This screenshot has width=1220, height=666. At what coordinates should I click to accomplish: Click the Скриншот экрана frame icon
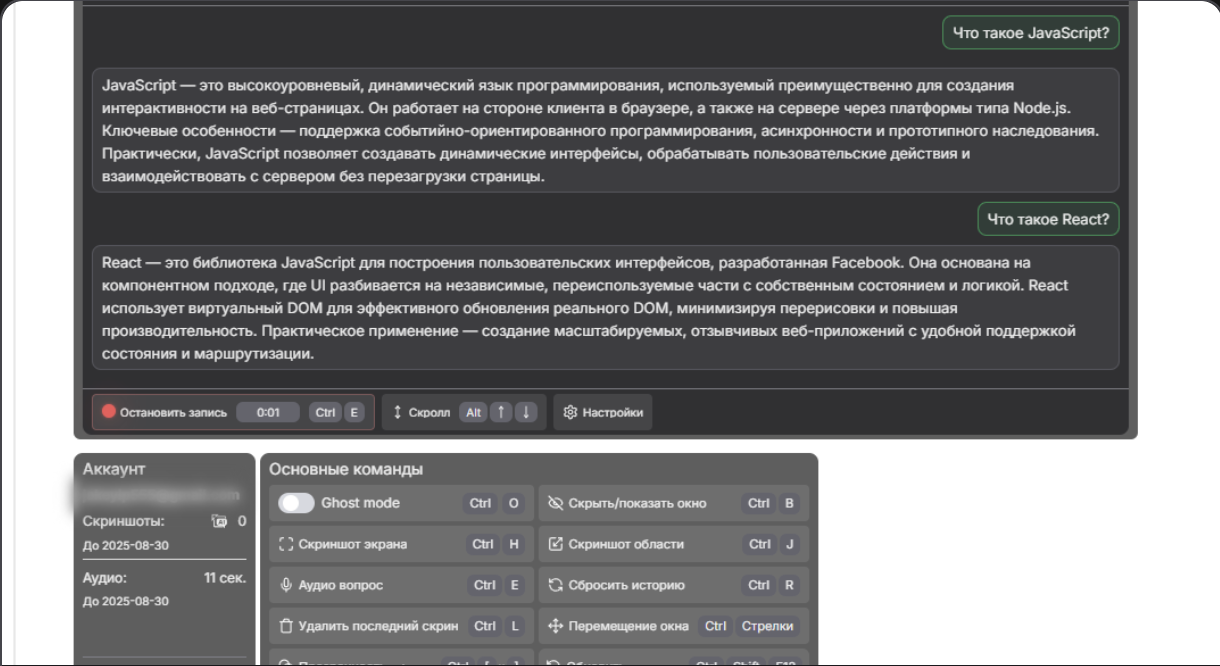(286, 544)
